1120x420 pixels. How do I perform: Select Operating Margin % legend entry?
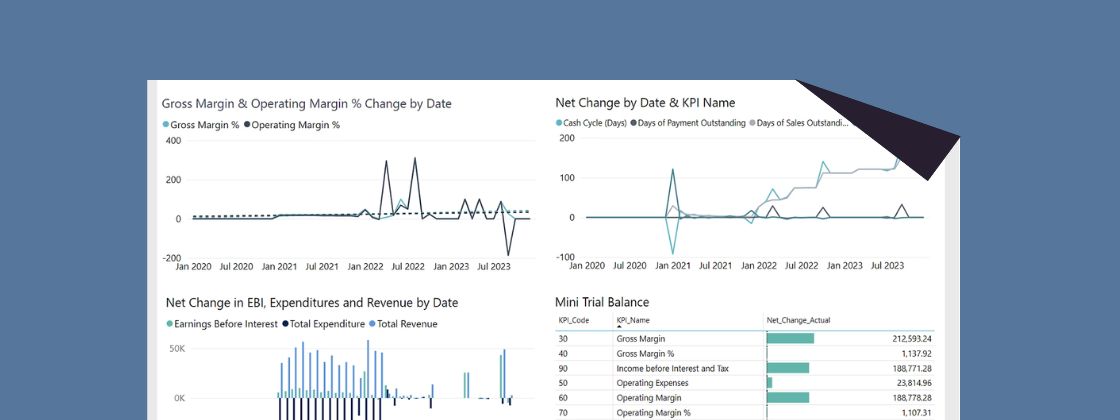[x=292, y=124]
